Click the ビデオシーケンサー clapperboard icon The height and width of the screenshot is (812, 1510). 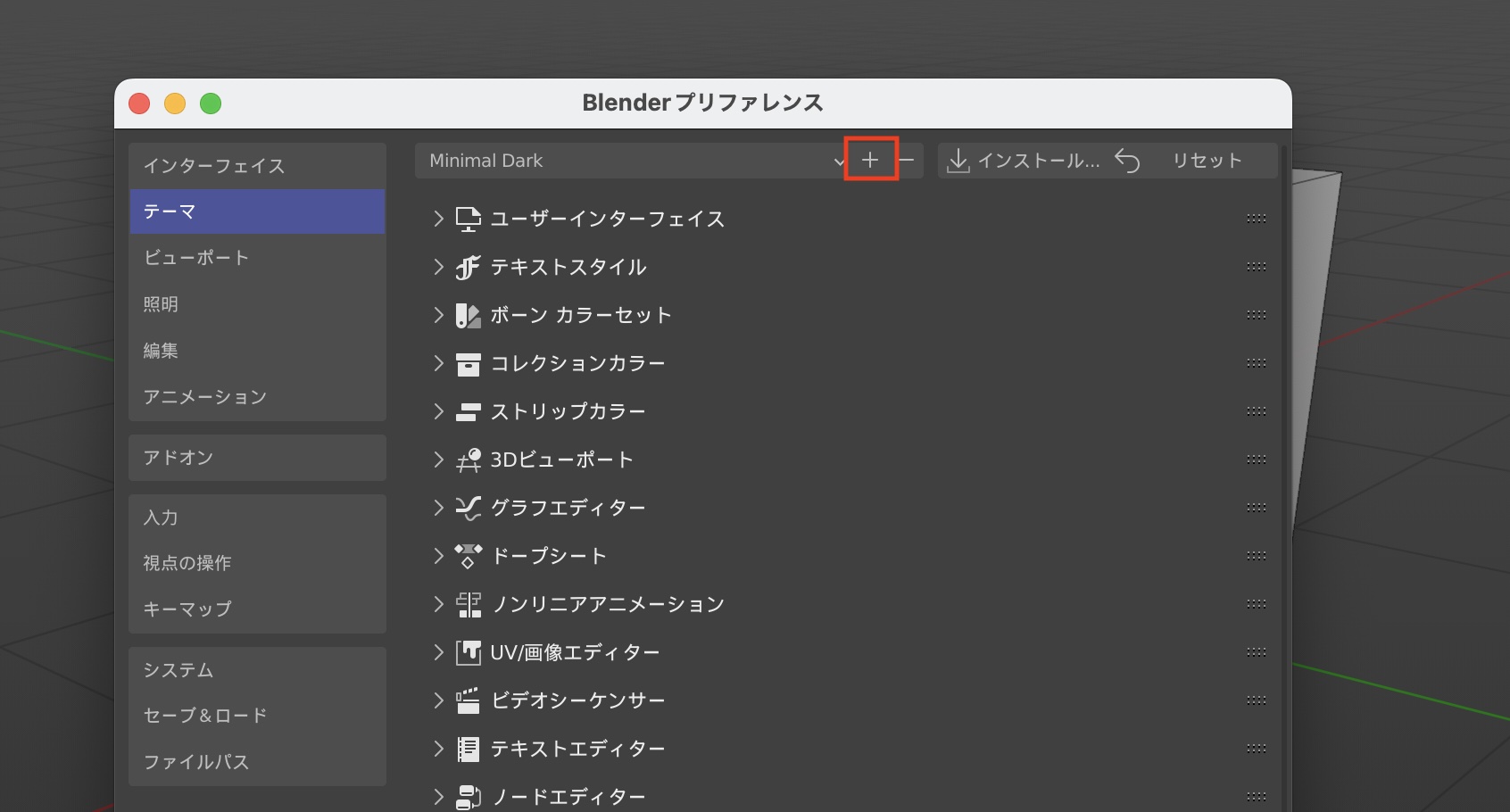tap(468, 701)
